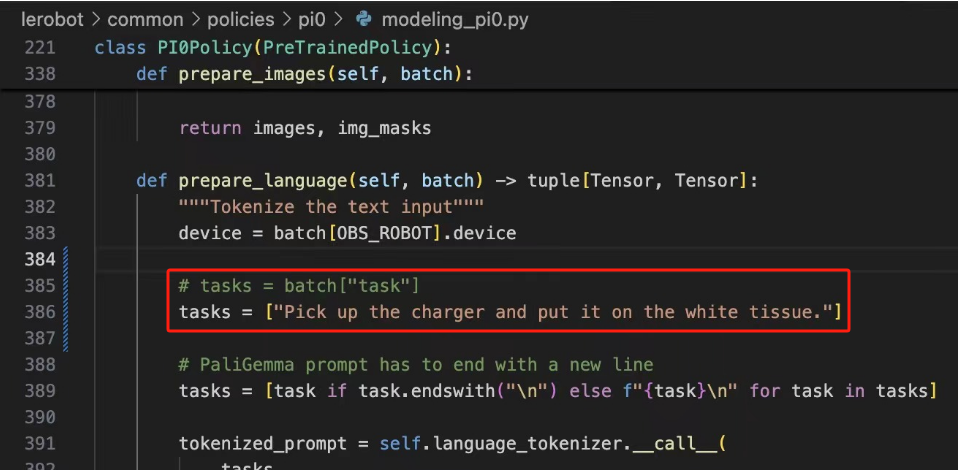Click the change indicator beside line 386
The image size is (958, 471).
(x=65, y=312)
